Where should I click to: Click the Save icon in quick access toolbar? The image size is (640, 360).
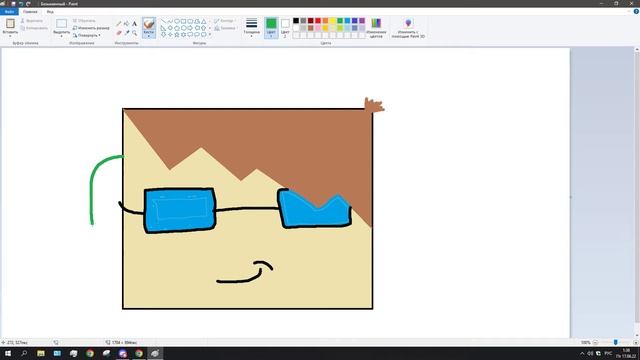click(x=13, y=4)
